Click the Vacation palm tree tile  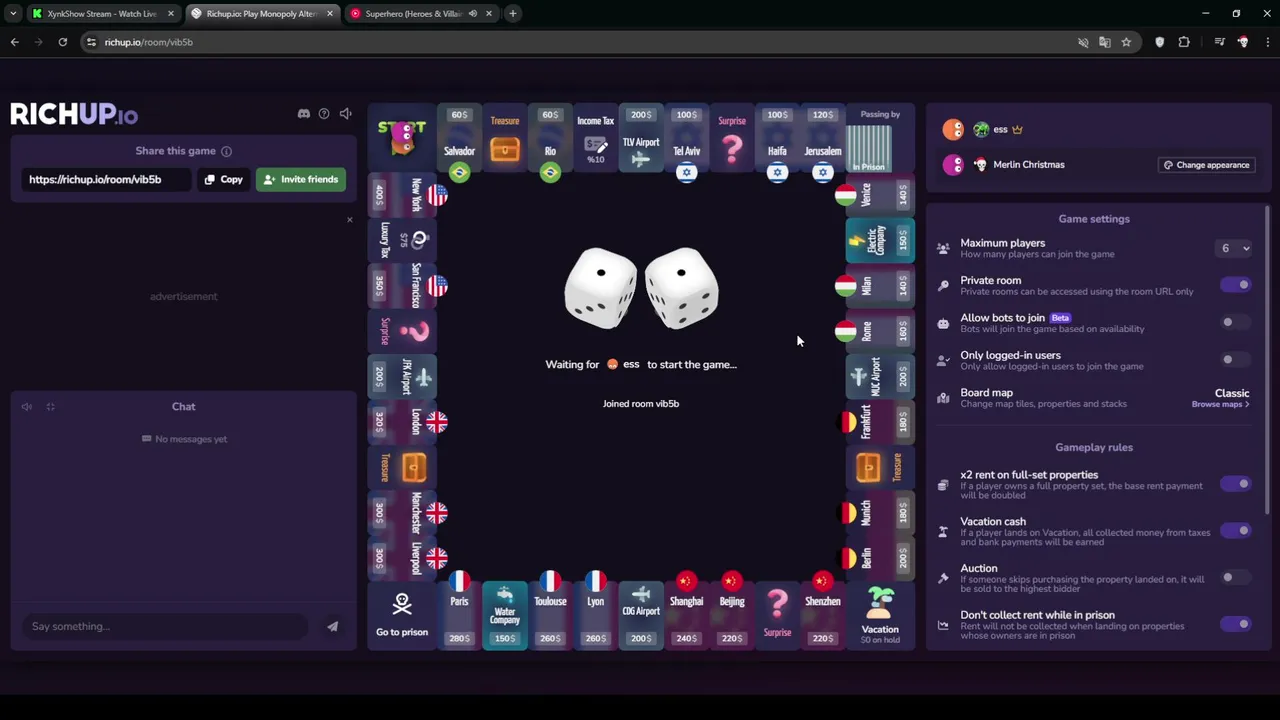click(880, 614)
